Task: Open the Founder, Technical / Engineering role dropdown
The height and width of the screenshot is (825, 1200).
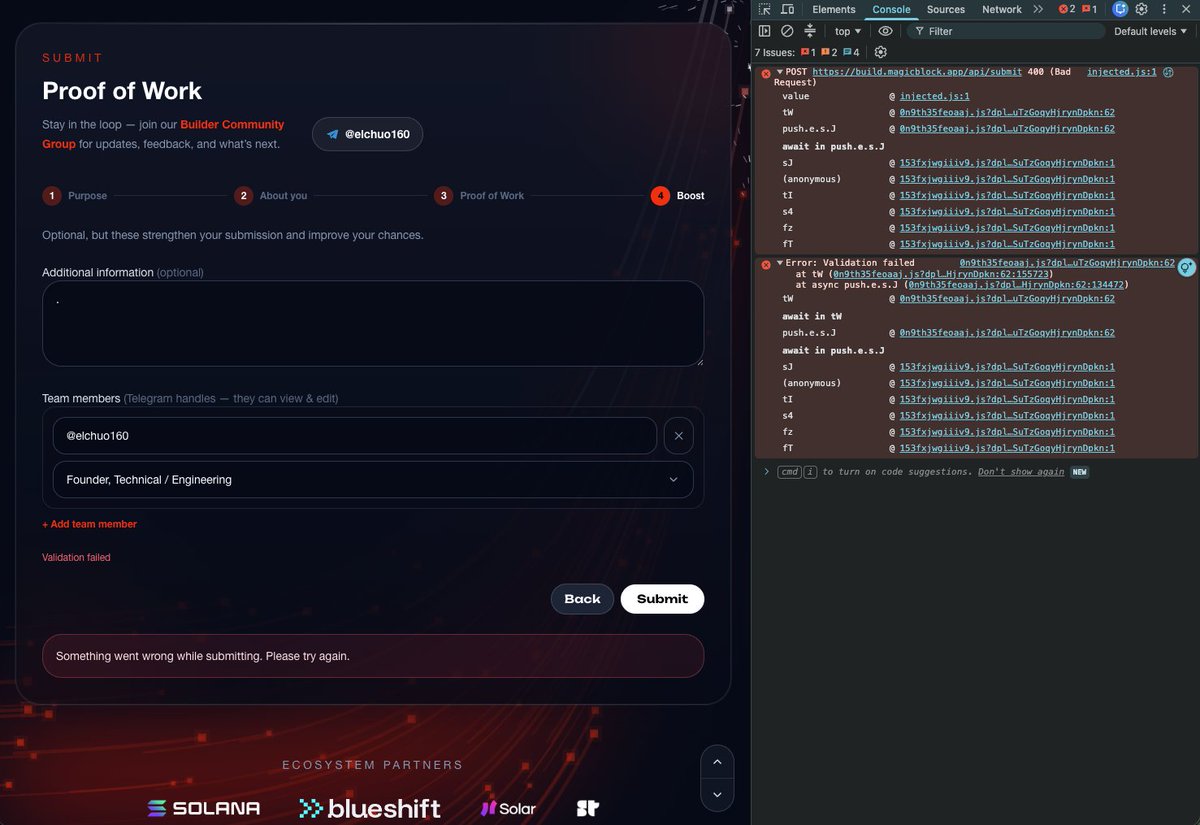Action: (373, 480)
